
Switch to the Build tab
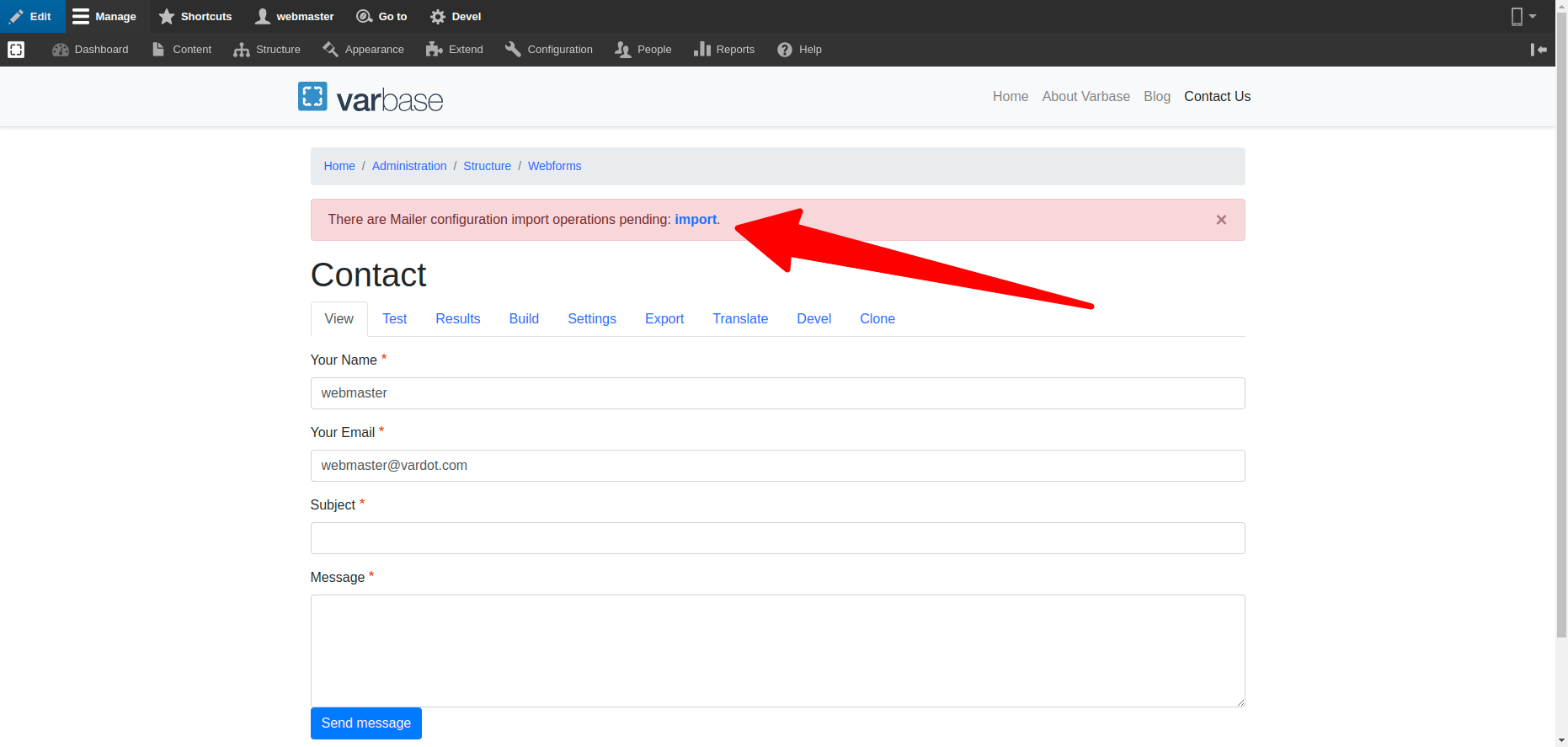click(x=524, y=318)
